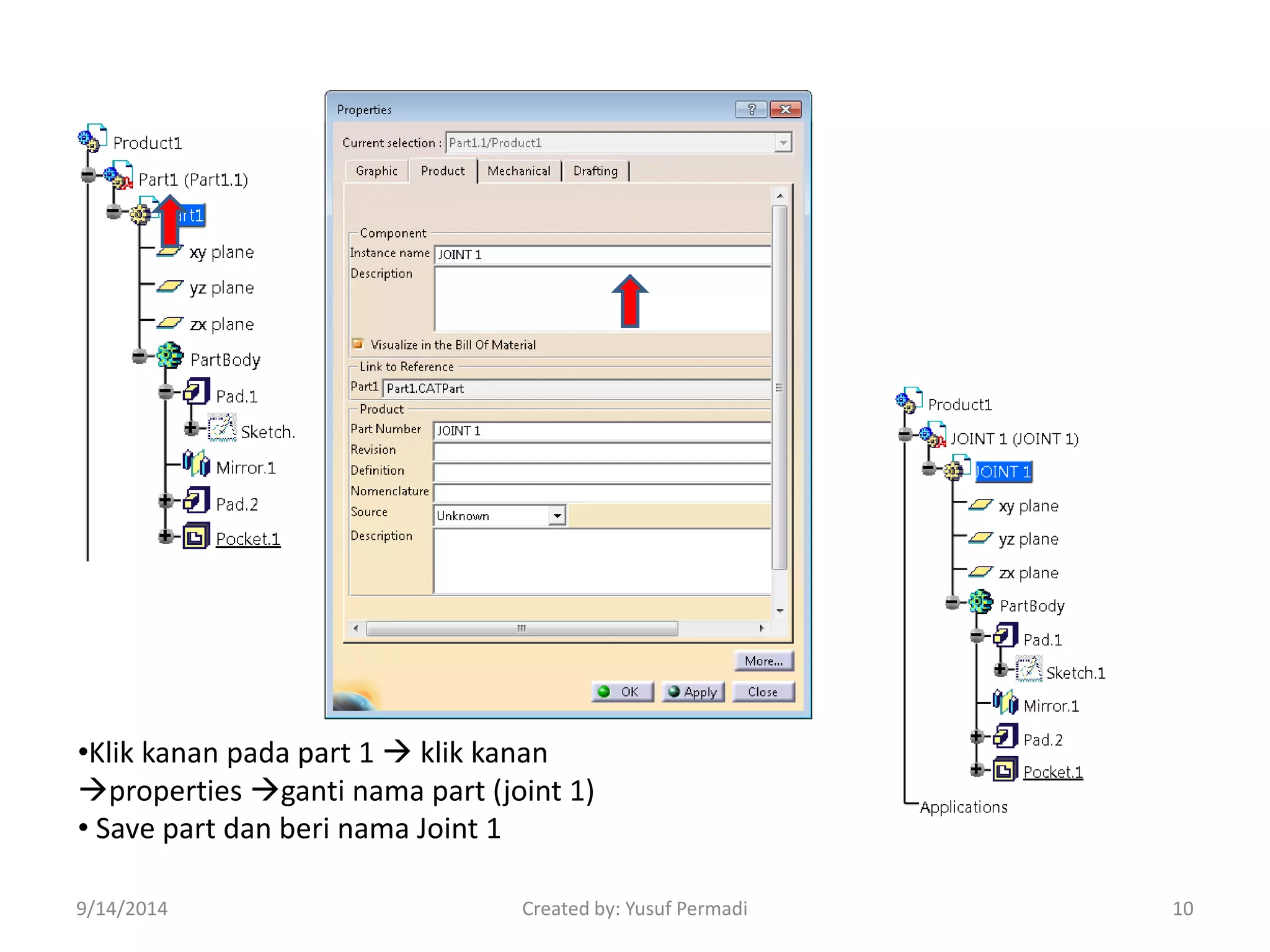Click the Product Description text area
1270x952 pixels.
point(602,562)
